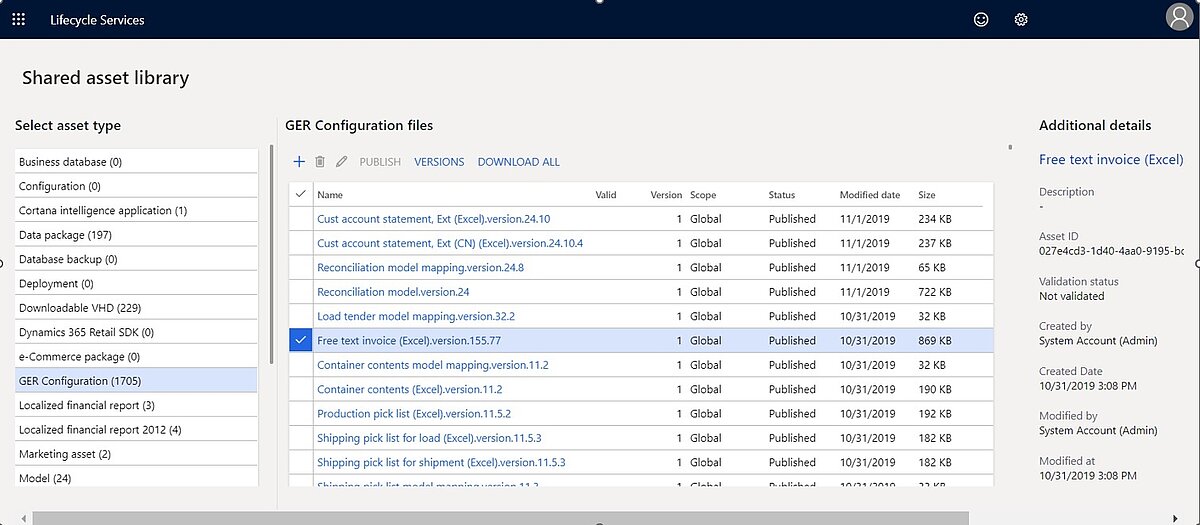
Task: Select the Data package (197) asset type
Action: (x=65, y=235)
